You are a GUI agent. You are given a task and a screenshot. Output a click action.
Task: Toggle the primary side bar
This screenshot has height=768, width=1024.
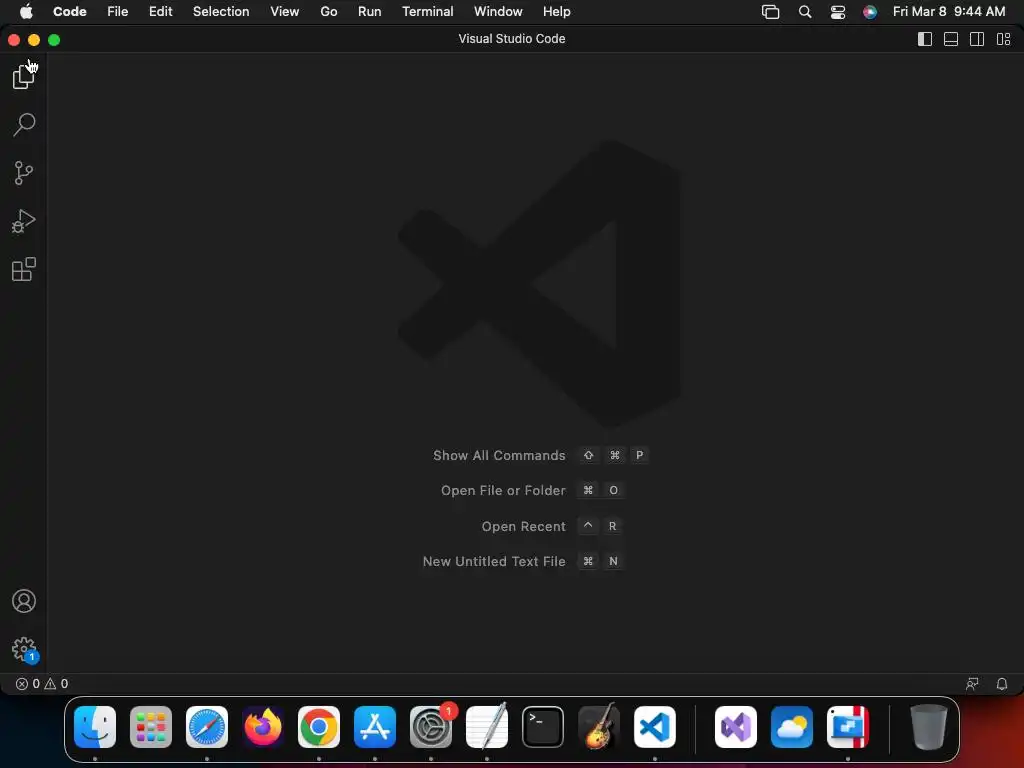point(924,39)
